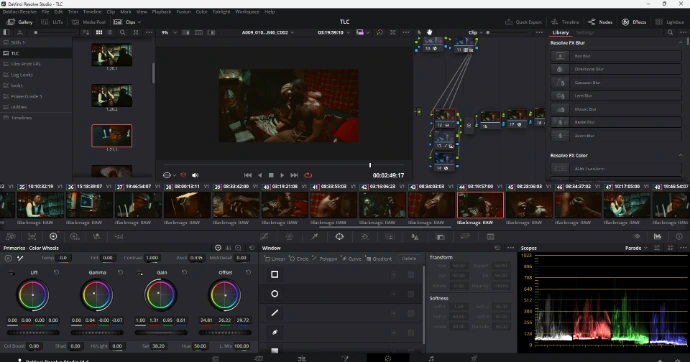This screenshot has width=690, height=362.
Task: Switch gallery to grid thumbnail view
Action: coord(99,33)
